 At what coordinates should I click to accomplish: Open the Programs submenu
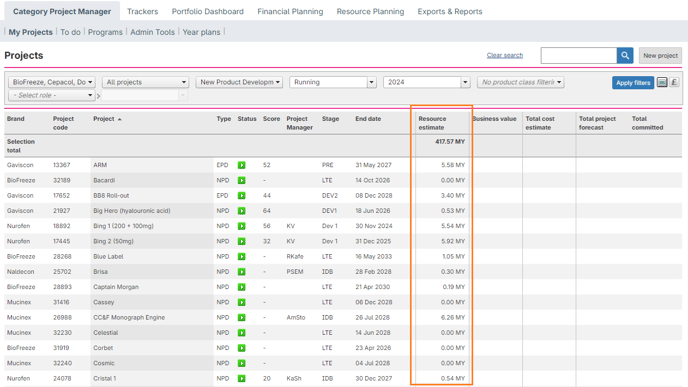pos(105,32)
